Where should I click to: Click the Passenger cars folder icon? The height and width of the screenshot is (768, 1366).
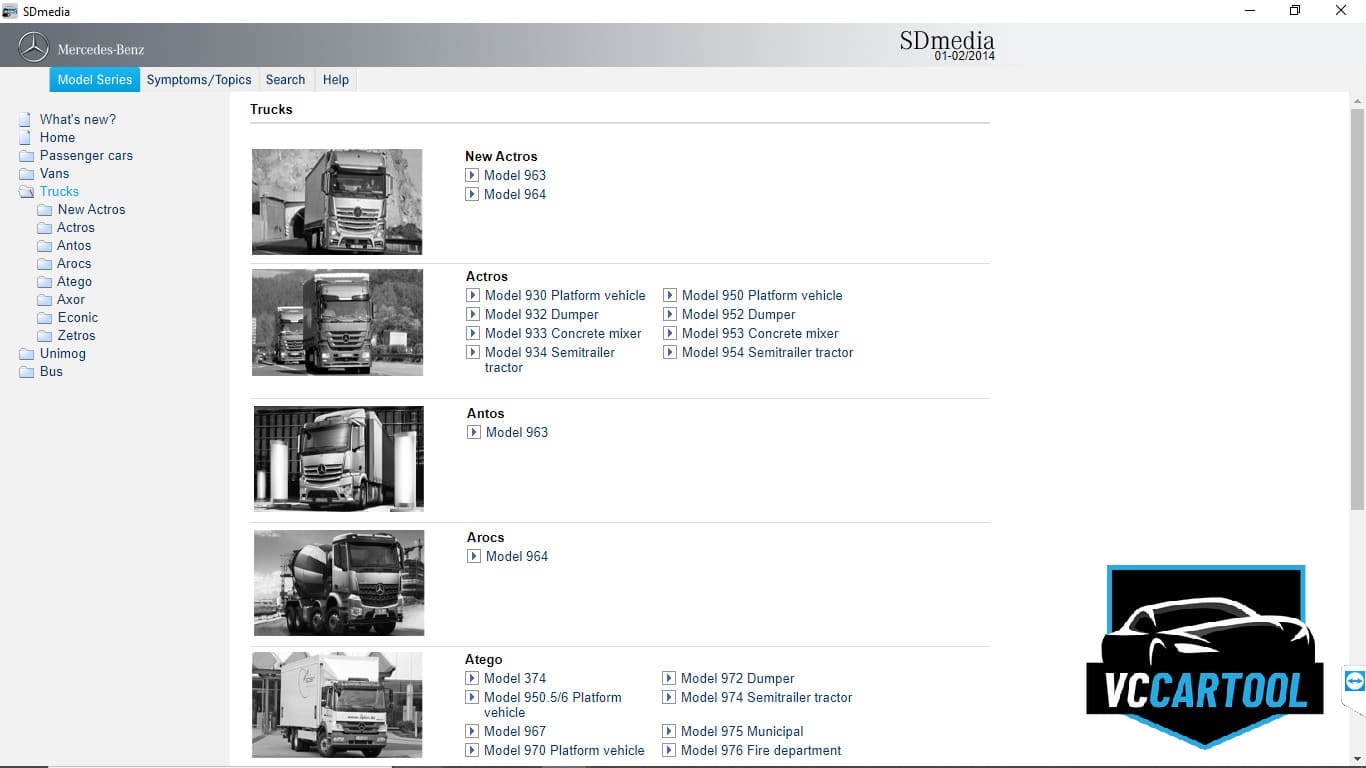click(x=26, y=155)
